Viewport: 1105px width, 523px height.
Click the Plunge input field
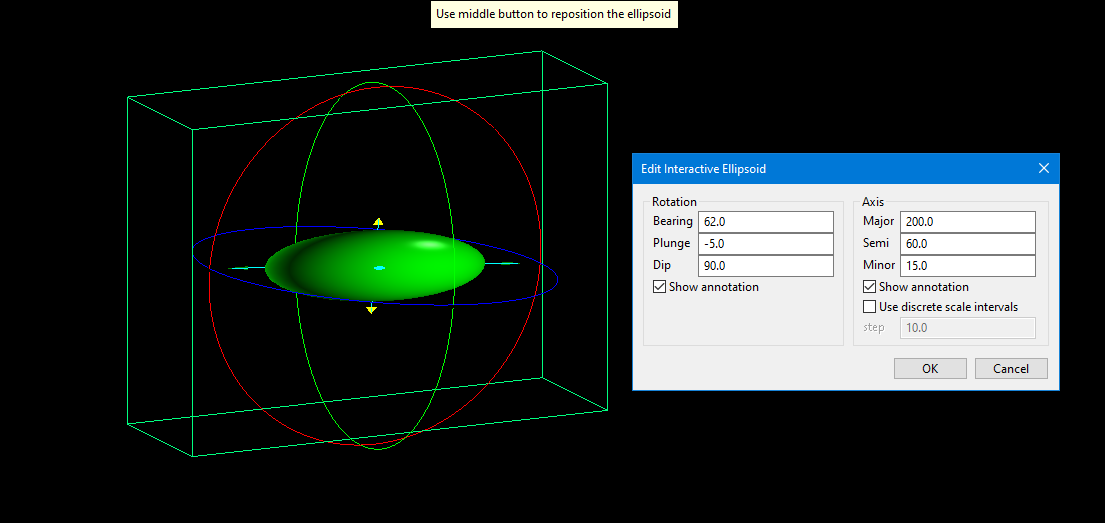pos(765,244)
